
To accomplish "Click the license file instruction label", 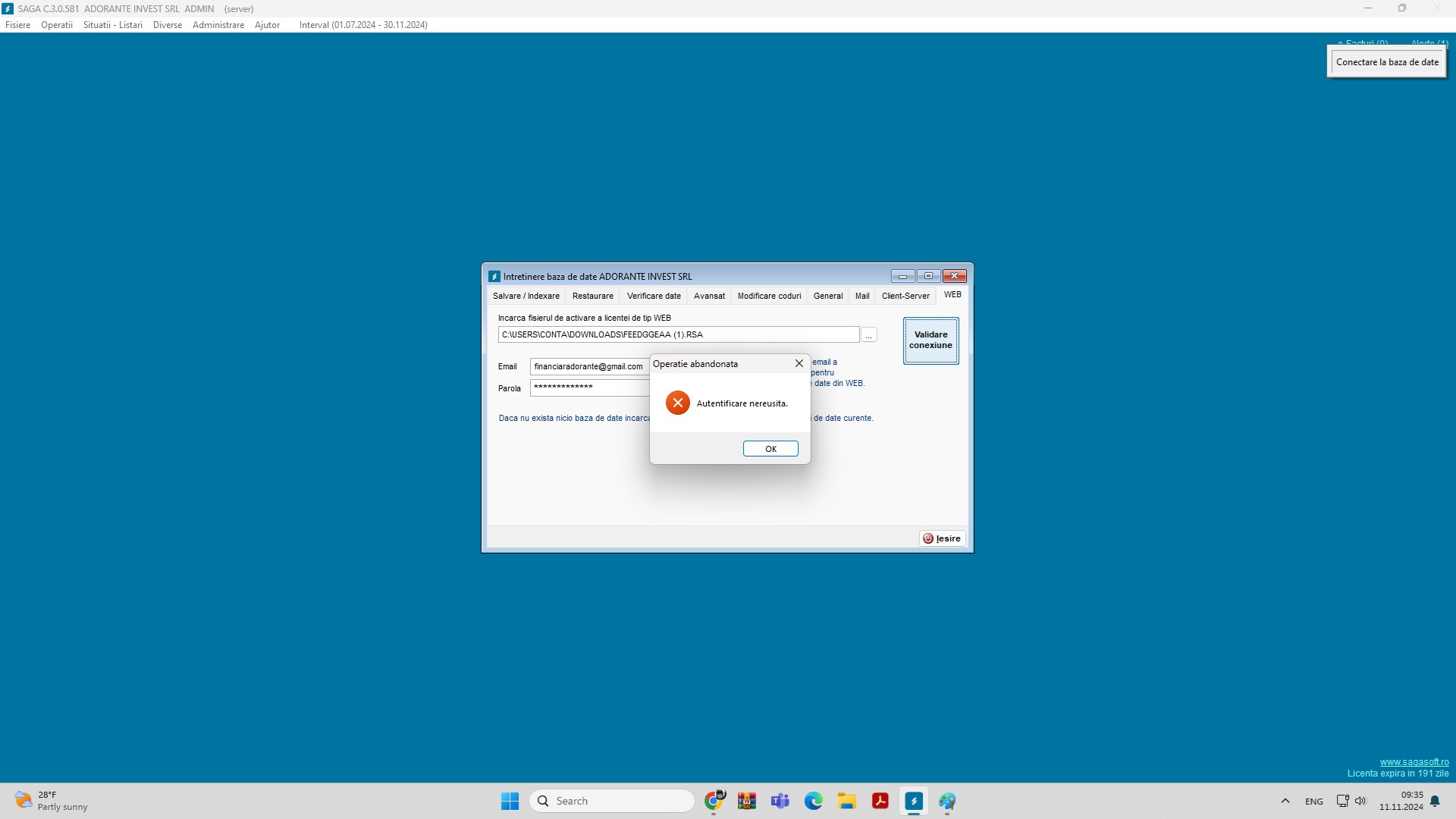I will 584,318.
